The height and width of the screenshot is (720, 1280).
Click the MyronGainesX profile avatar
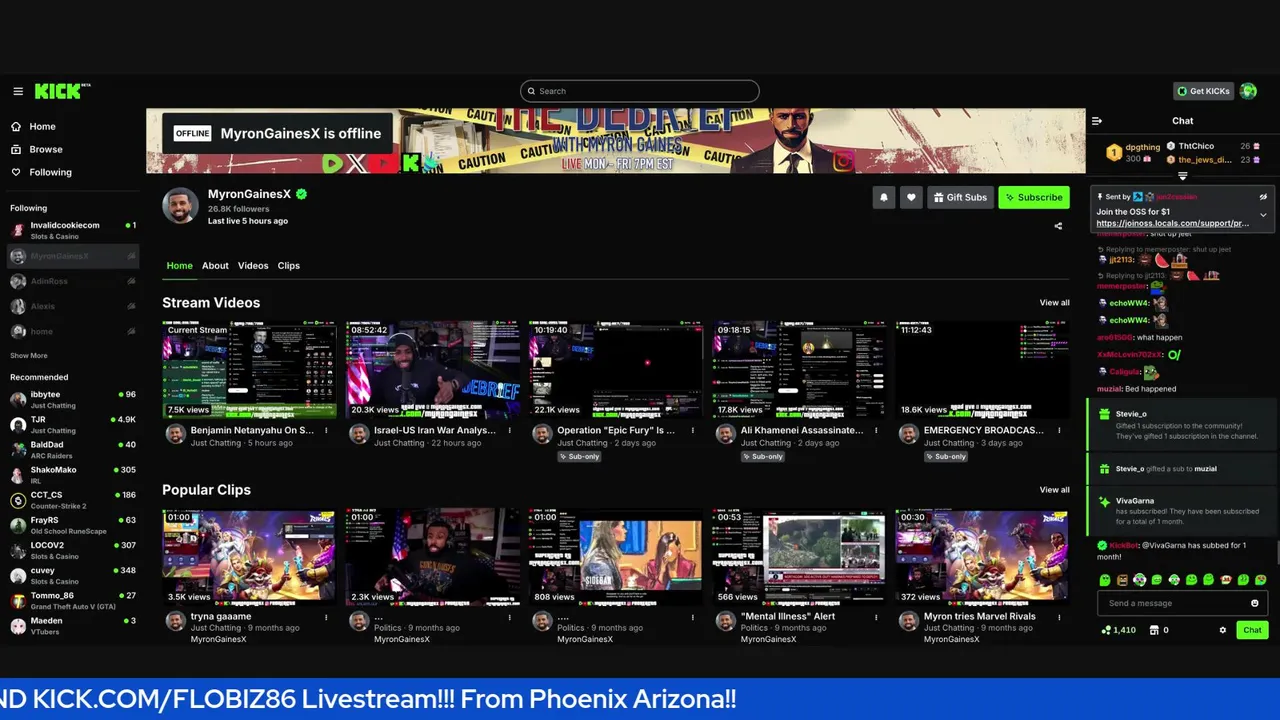[x=181, y=205]
